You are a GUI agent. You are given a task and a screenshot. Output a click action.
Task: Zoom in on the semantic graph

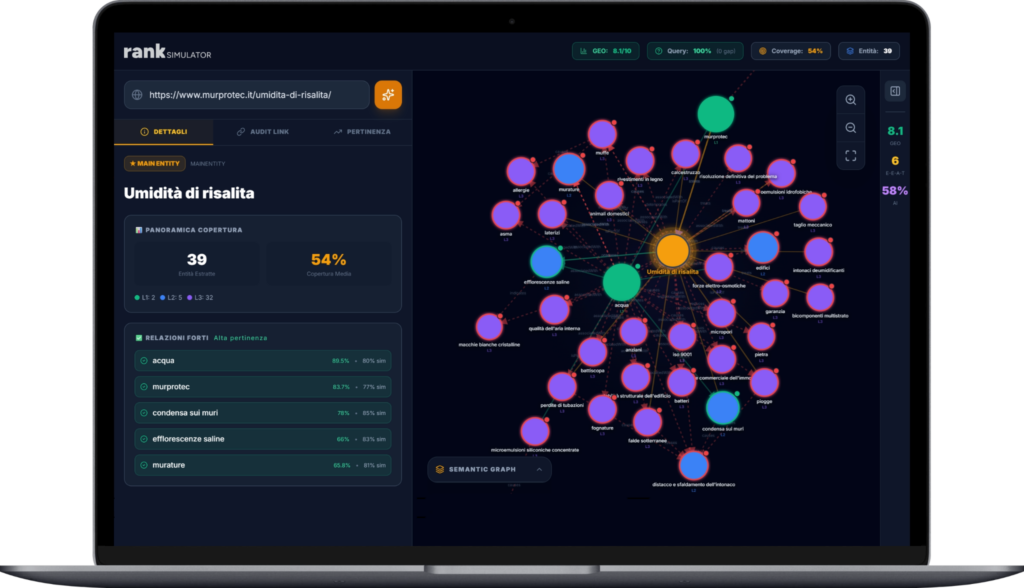(850, 100)
